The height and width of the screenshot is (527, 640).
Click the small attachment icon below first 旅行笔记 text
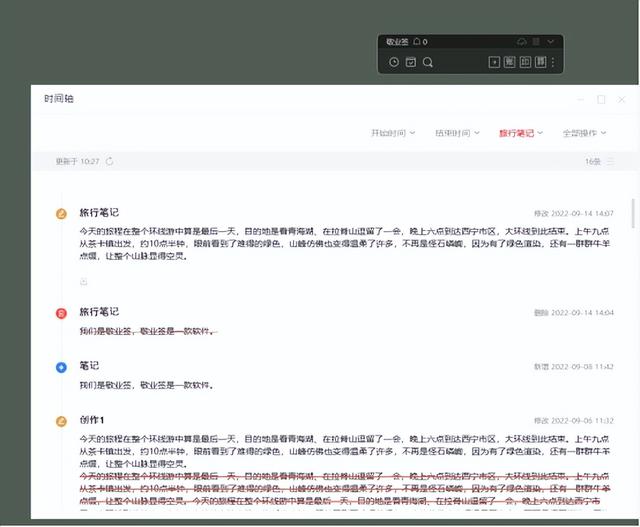click(84, 282)
